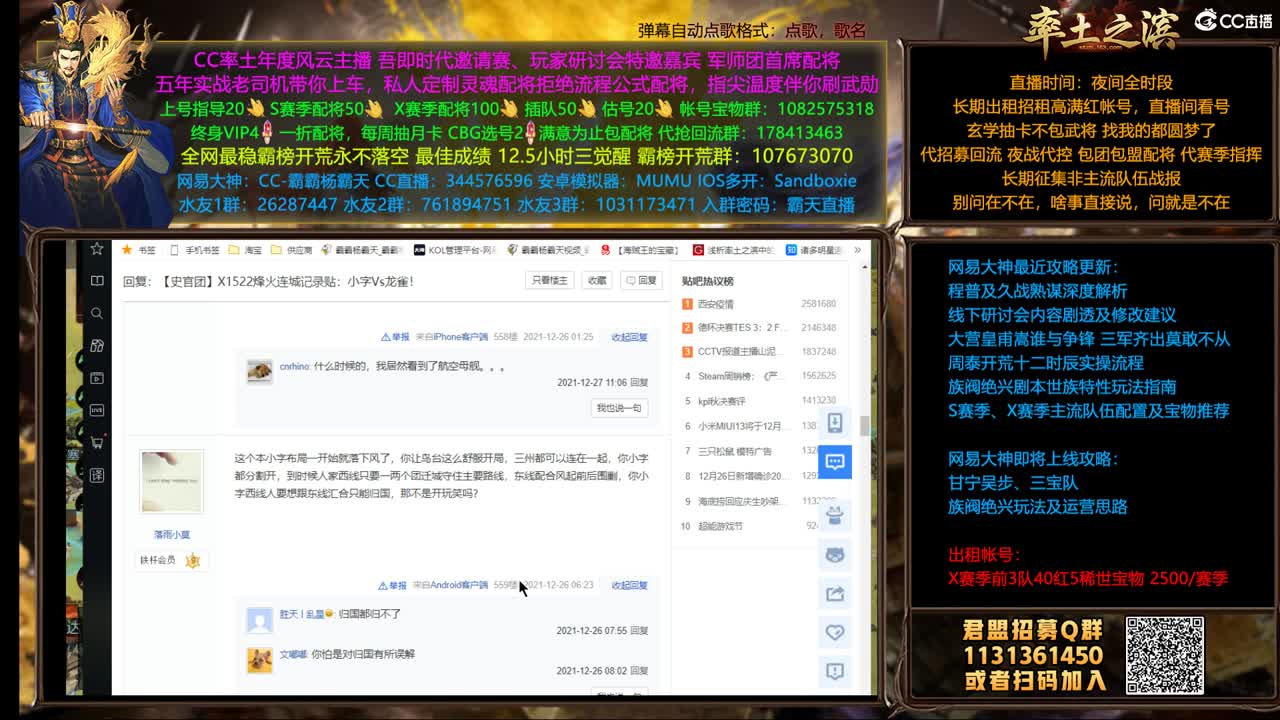
Task: Click the 只看楼主 button
Action: (x=549, y=281)
